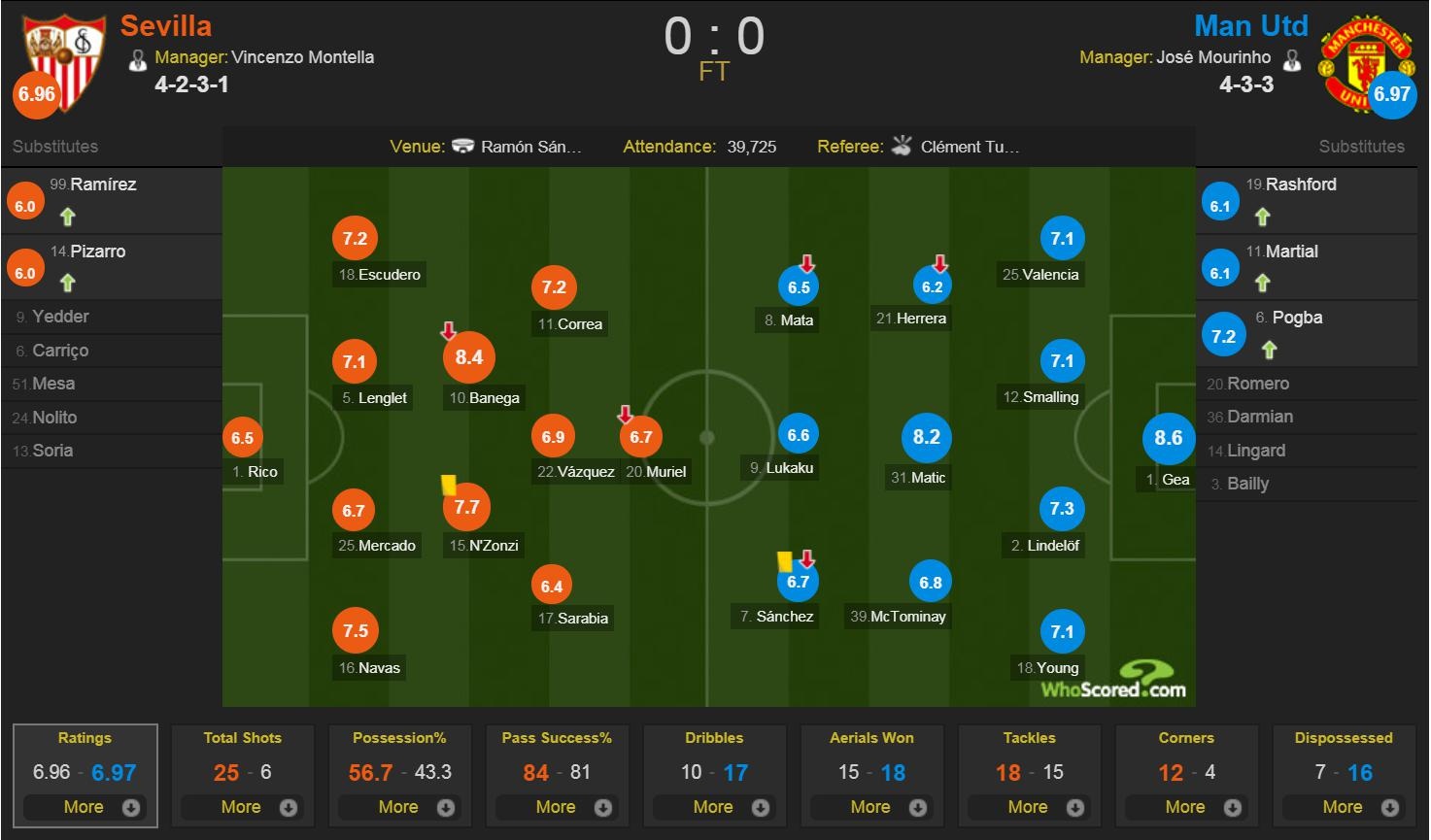Click the Manchester United club crest
Screen dimensions: 1431x840
point(1368,60)
